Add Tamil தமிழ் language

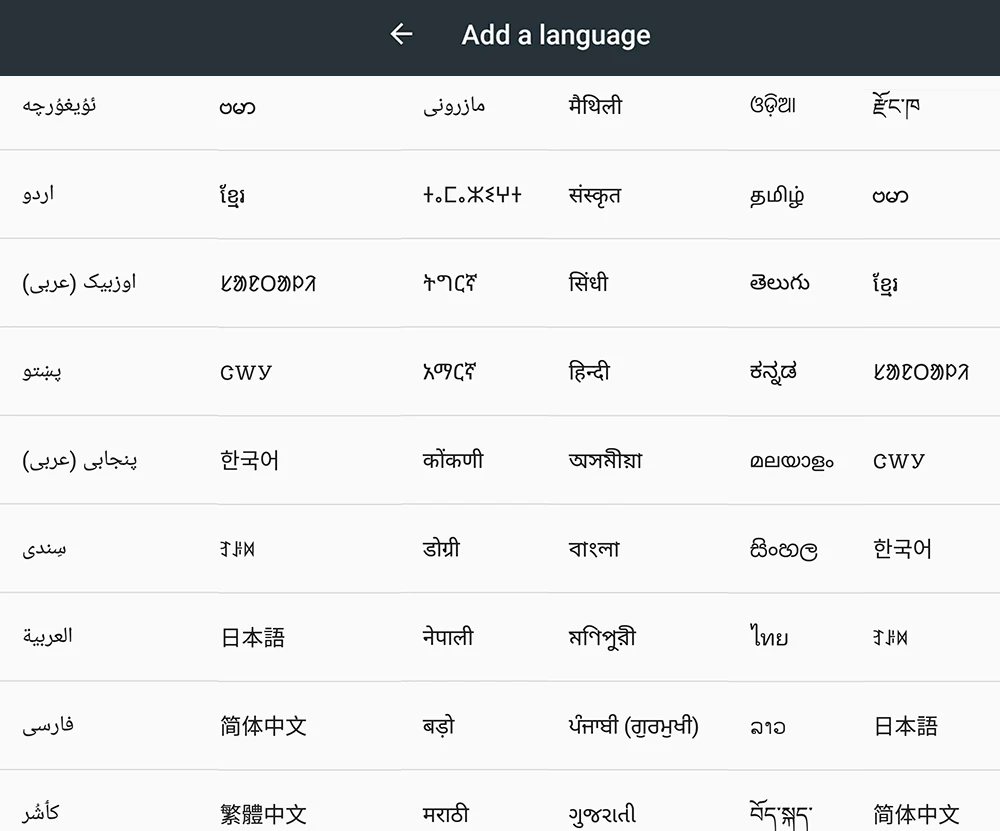click(x=777, y=195)
